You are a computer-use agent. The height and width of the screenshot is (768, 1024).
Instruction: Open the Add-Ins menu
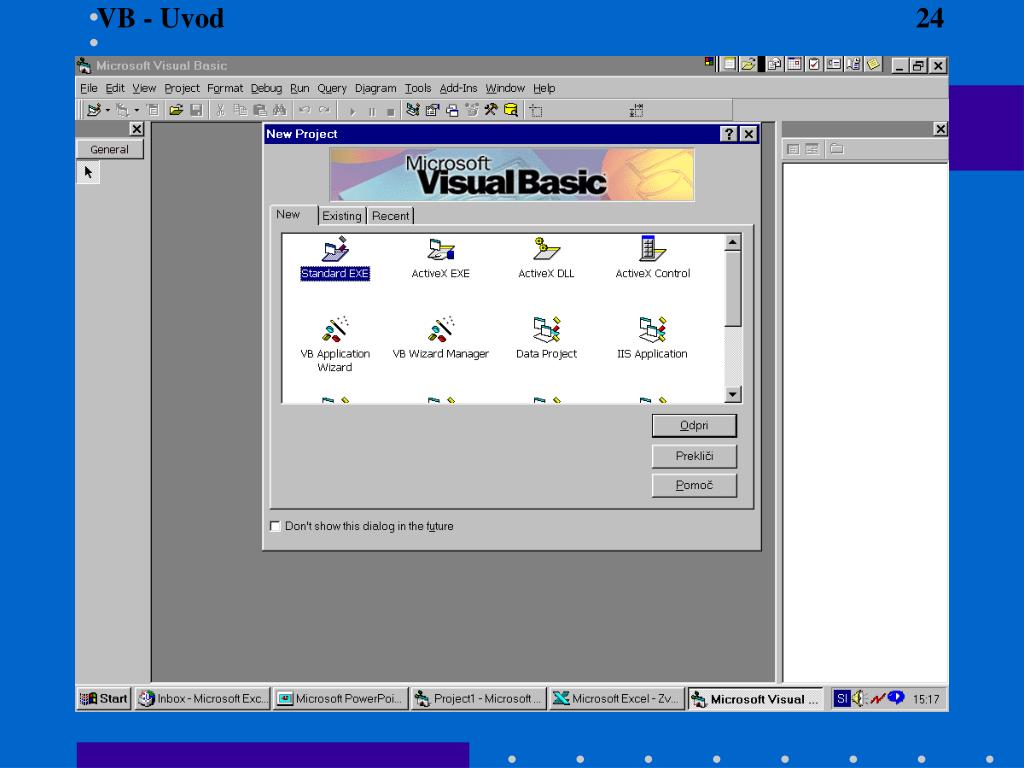click(458, 88)
